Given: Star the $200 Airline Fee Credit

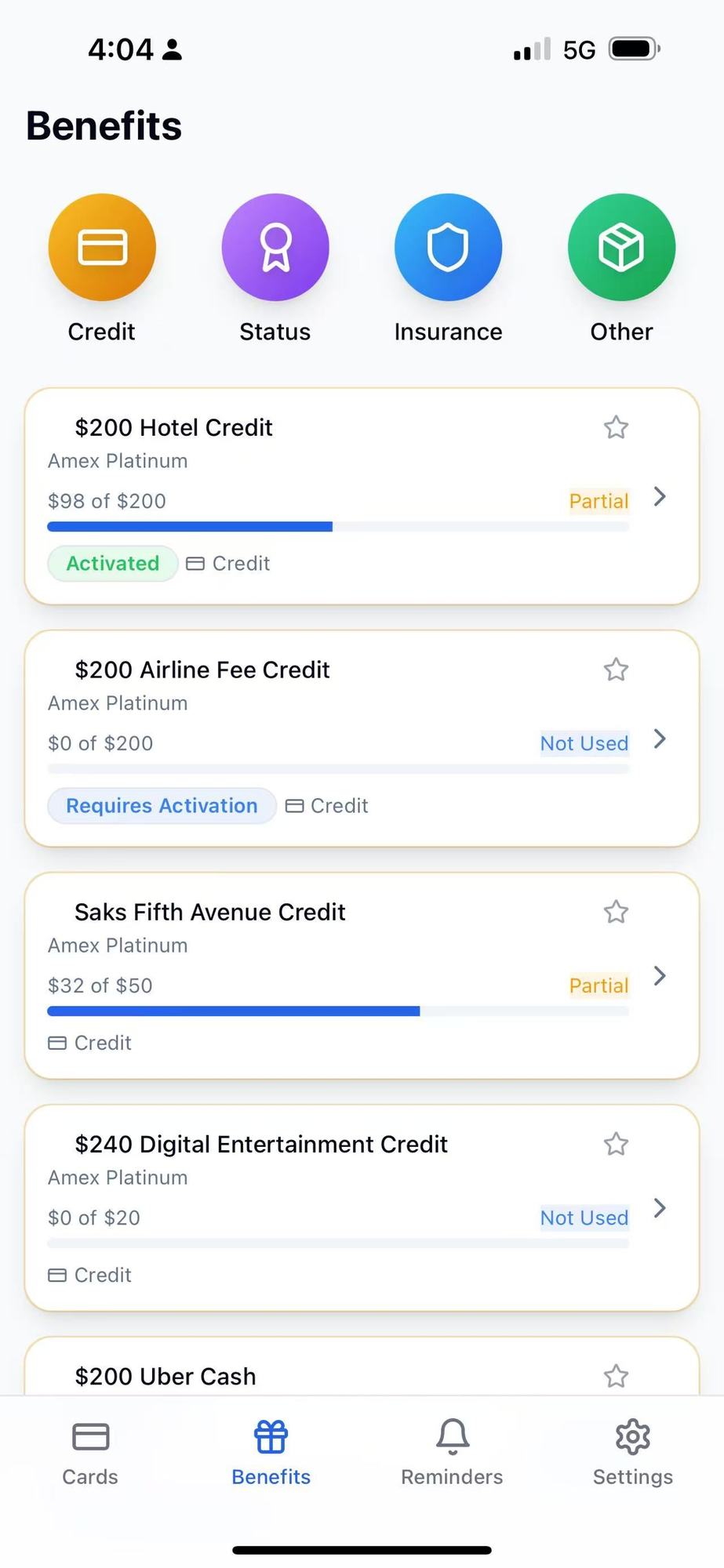Looking at the screenshot, I should 616,670.
